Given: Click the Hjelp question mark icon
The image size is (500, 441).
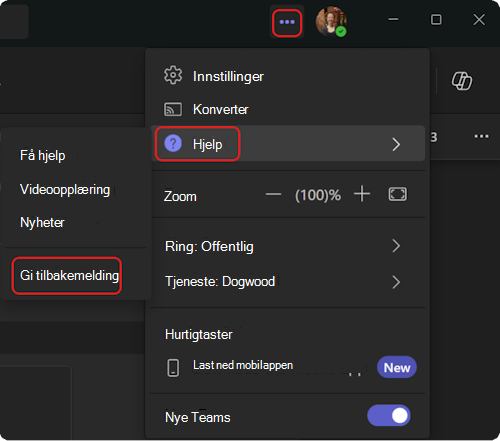Looking at the screenshot, I should [x=173, y=144].
